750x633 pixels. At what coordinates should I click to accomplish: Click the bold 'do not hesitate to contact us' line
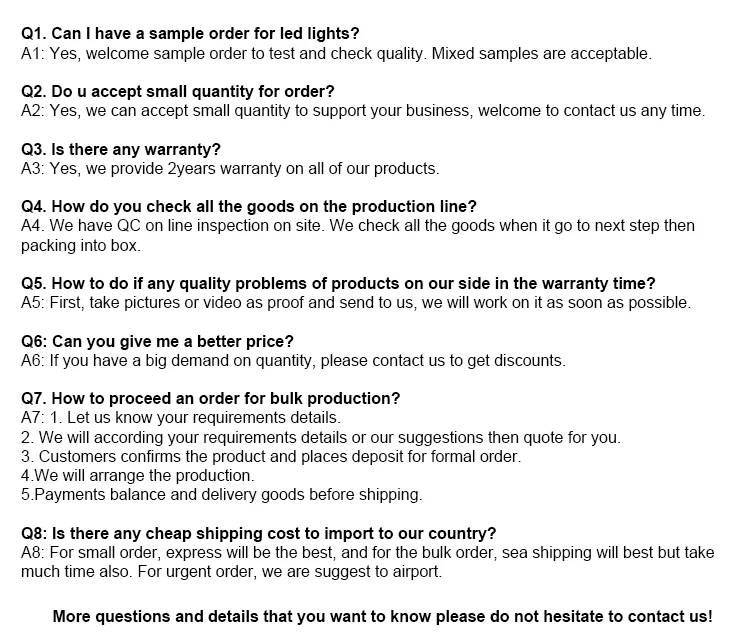click(x=382, y=616)
